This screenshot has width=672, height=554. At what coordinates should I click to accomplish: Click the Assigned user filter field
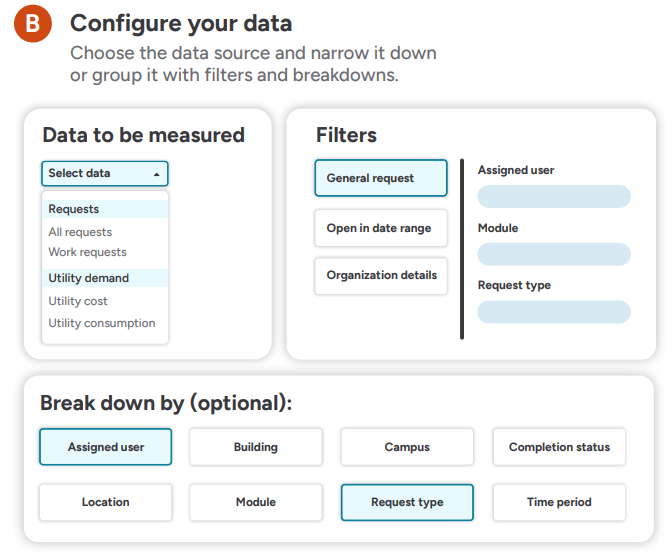point(554,197)
